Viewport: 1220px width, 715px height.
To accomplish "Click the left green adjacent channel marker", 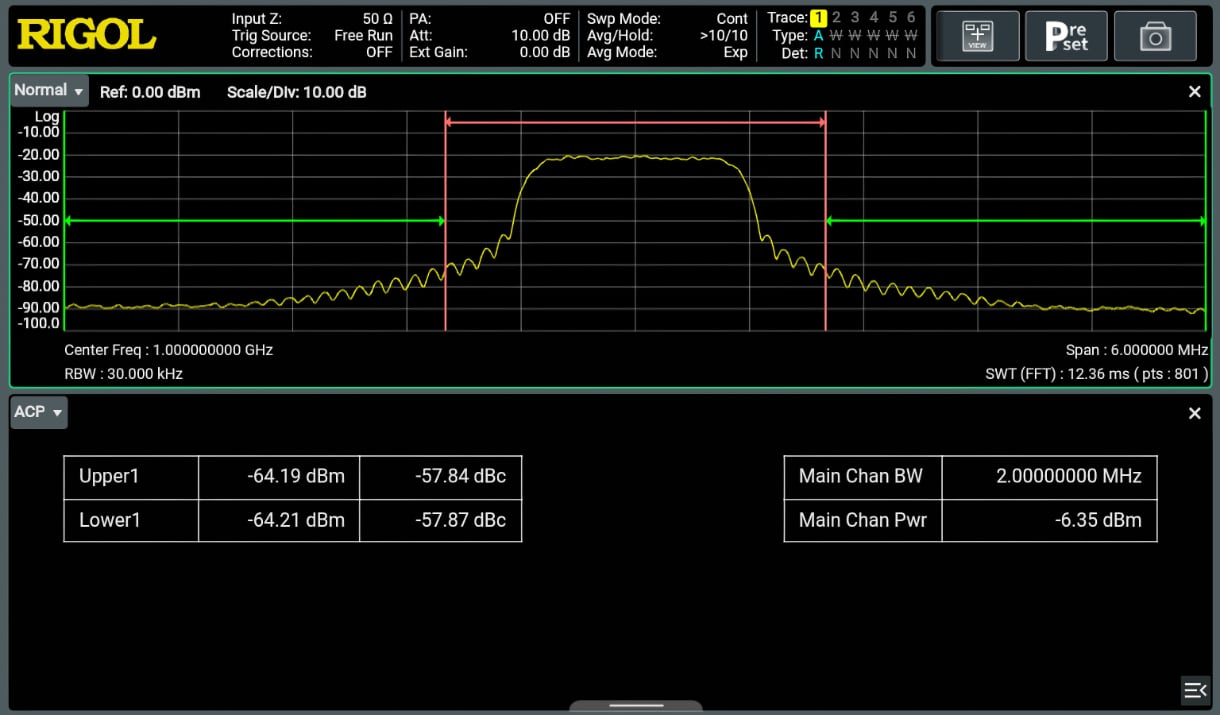I will coord(255,220).
